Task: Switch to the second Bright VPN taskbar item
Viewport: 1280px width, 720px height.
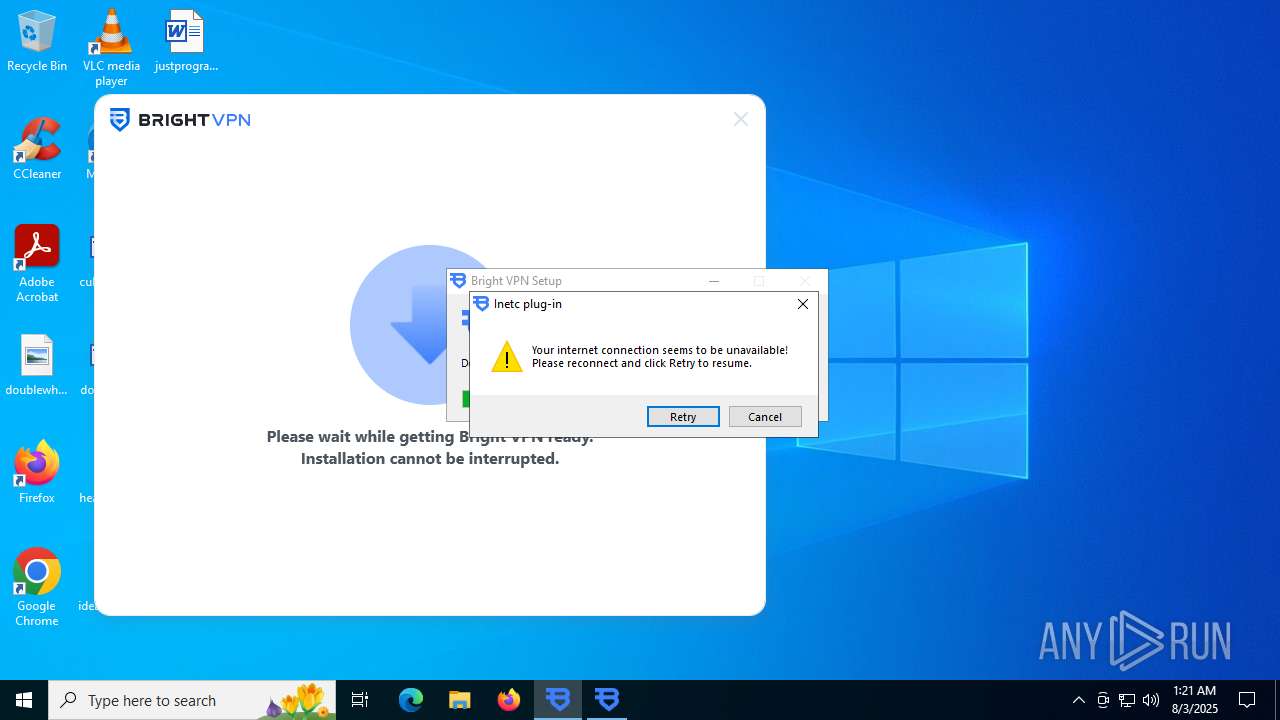Action: (x=607, y=700)
